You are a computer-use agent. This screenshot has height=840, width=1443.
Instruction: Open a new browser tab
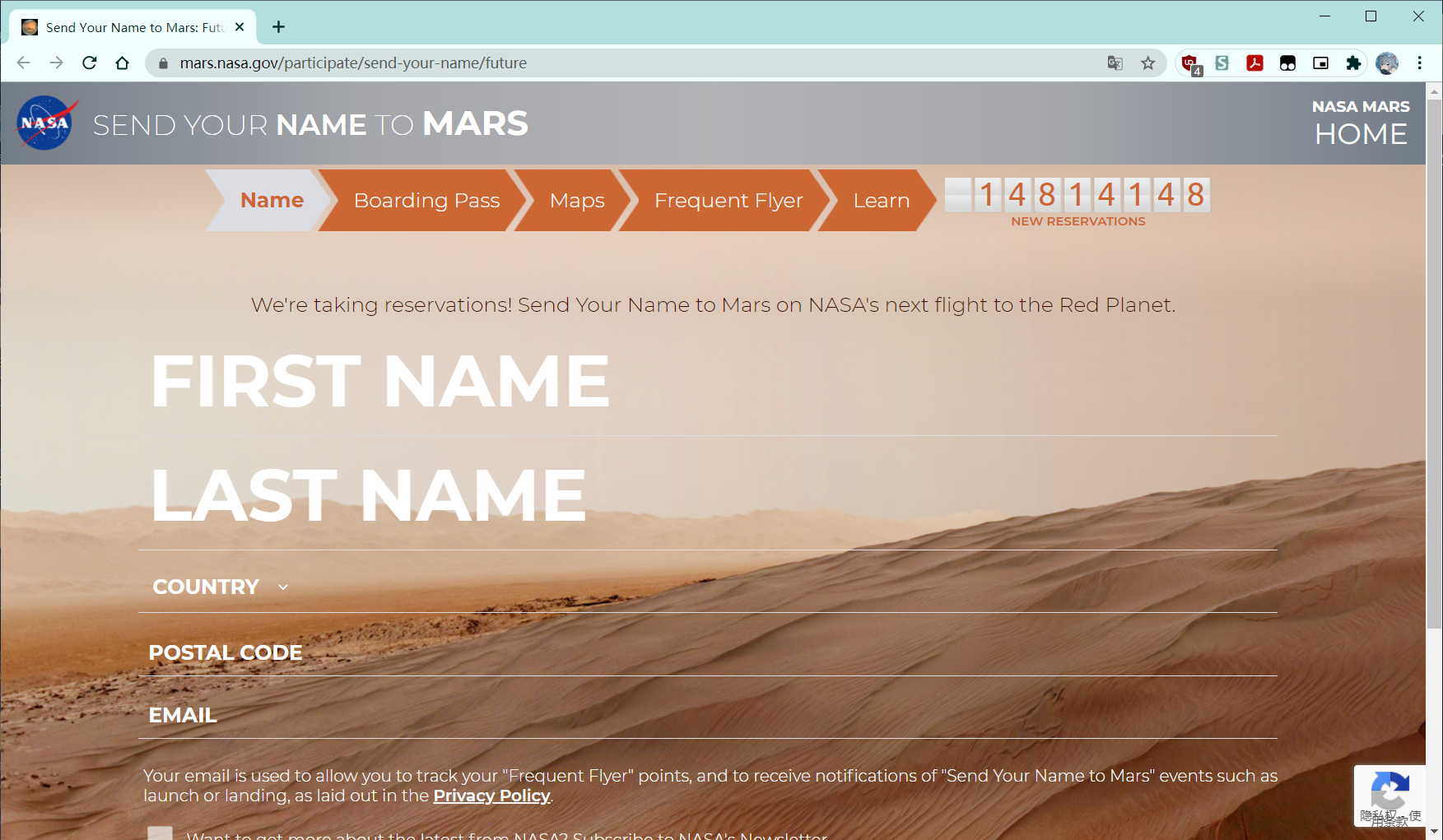(x=279, y=27)
